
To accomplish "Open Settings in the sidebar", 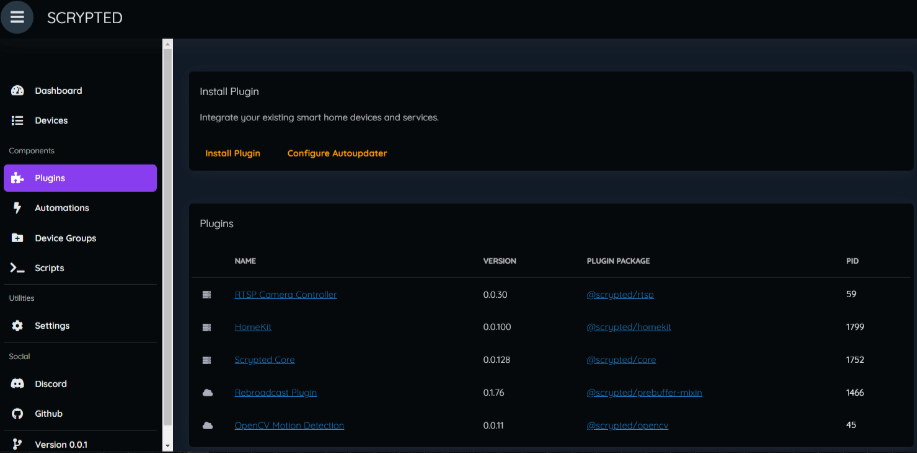I will pyautogui.click(x=80, y=326).
